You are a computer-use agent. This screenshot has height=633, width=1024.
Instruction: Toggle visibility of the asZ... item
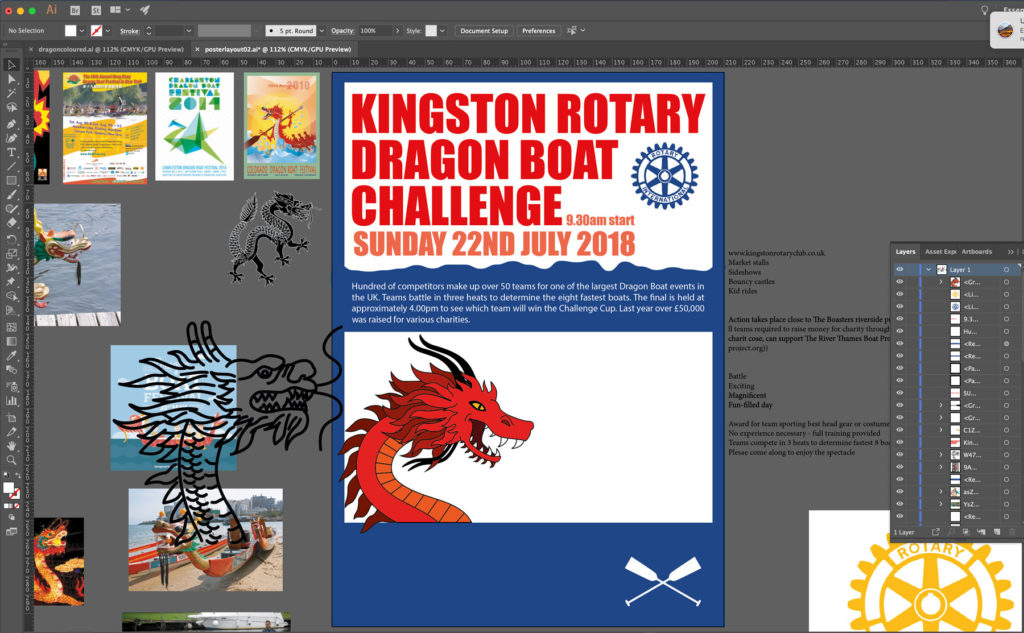click(899, 491)
